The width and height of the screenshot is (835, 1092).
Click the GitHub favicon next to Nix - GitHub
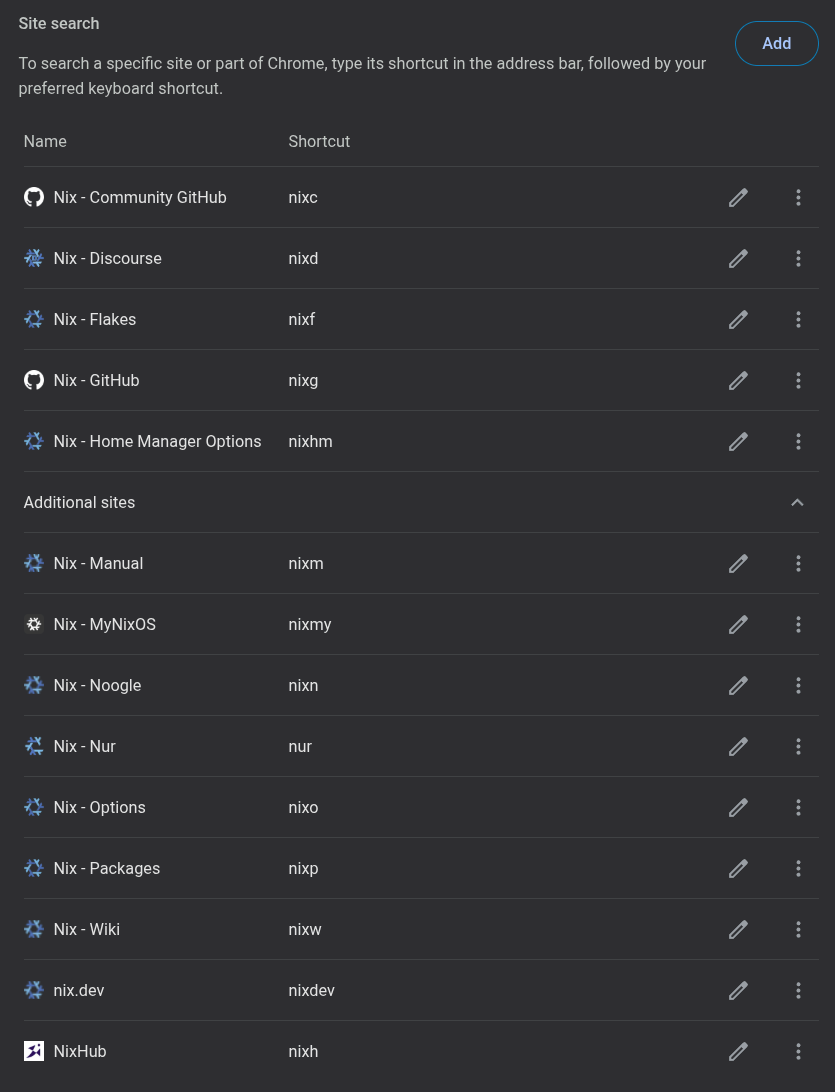(33, 380)
